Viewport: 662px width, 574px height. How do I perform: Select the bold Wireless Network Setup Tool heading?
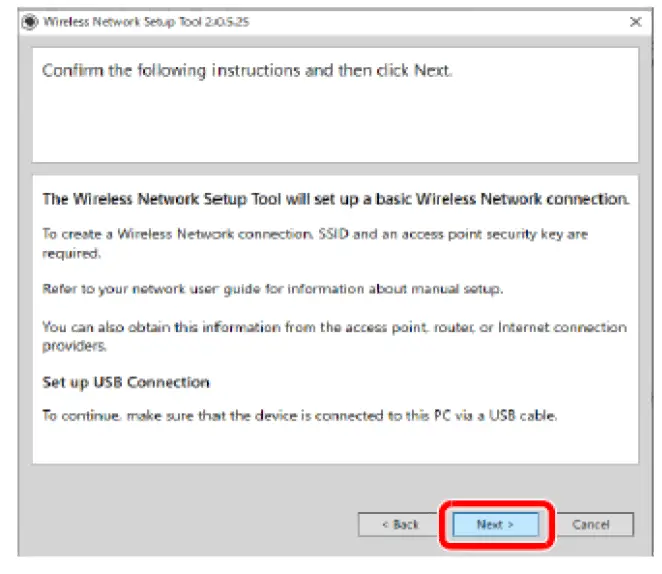point(335,199)
